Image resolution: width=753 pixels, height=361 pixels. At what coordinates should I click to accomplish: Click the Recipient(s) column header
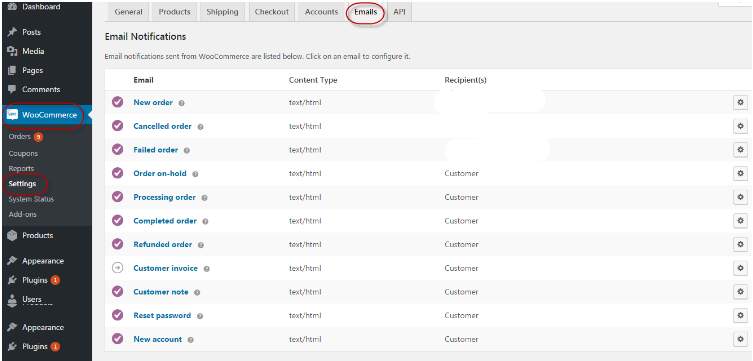tap(465, 80)
